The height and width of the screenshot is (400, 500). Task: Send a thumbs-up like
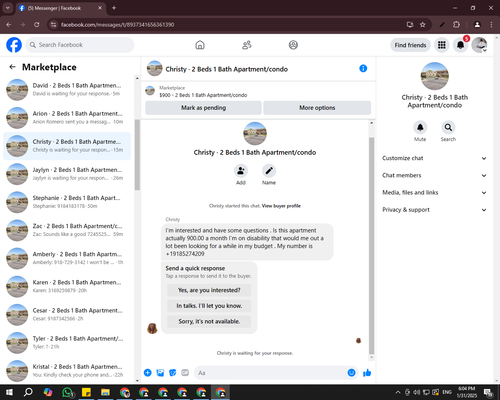(367, 373)
